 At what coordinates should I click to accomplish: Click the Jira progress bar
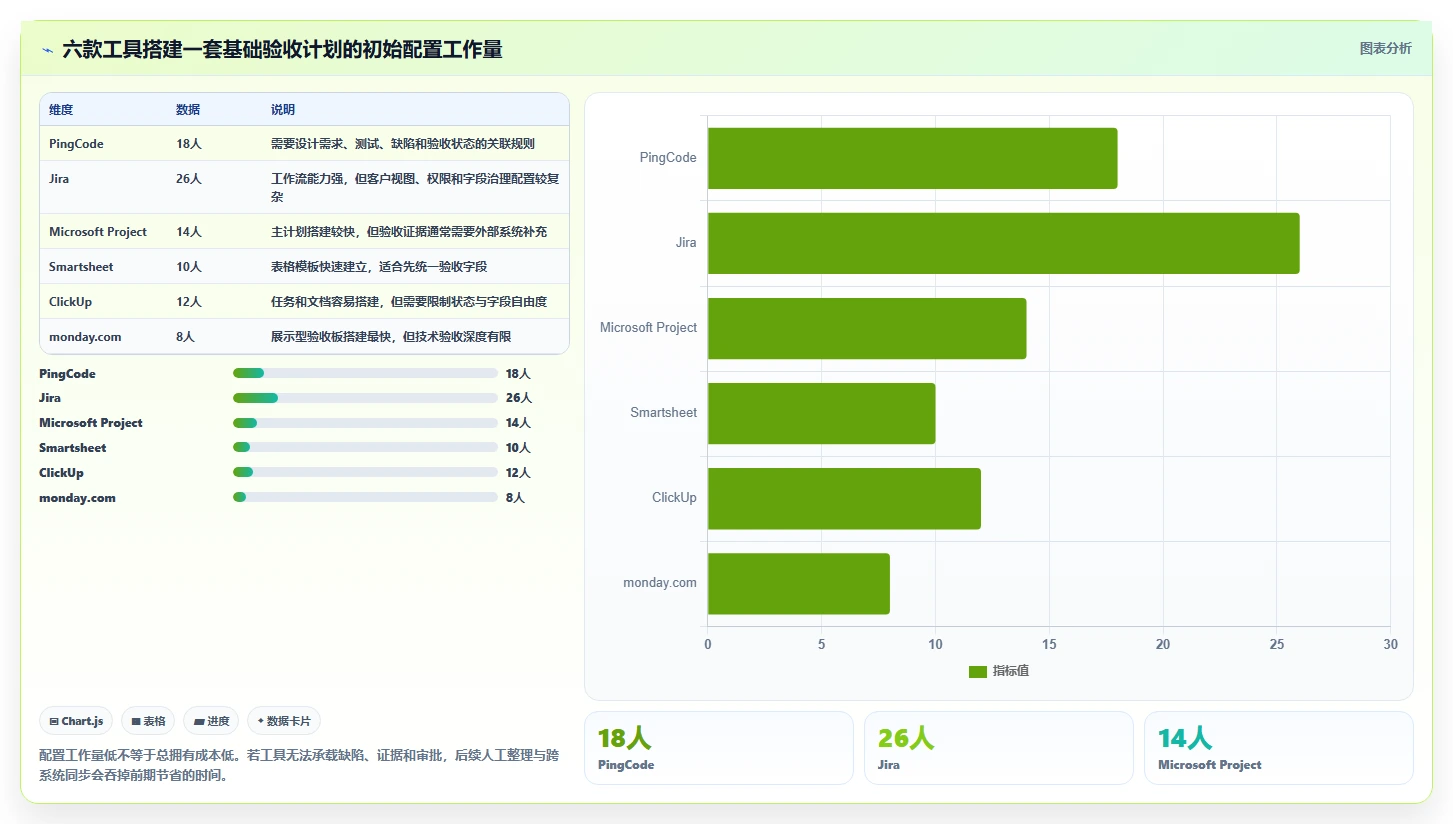point(365,398)
